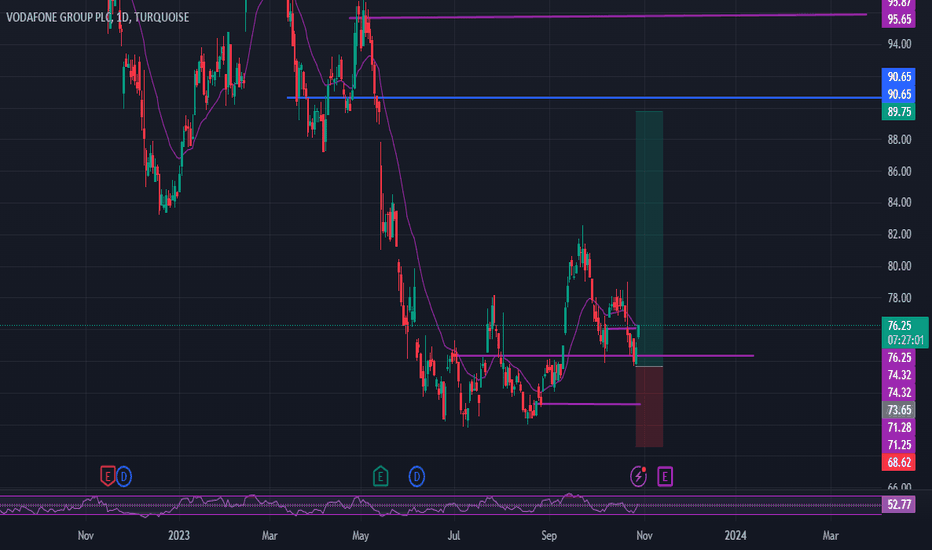Click the VODAFONE GROUP PLC chart title
Viewport: 932px width, 550px height.
[97, 17]
